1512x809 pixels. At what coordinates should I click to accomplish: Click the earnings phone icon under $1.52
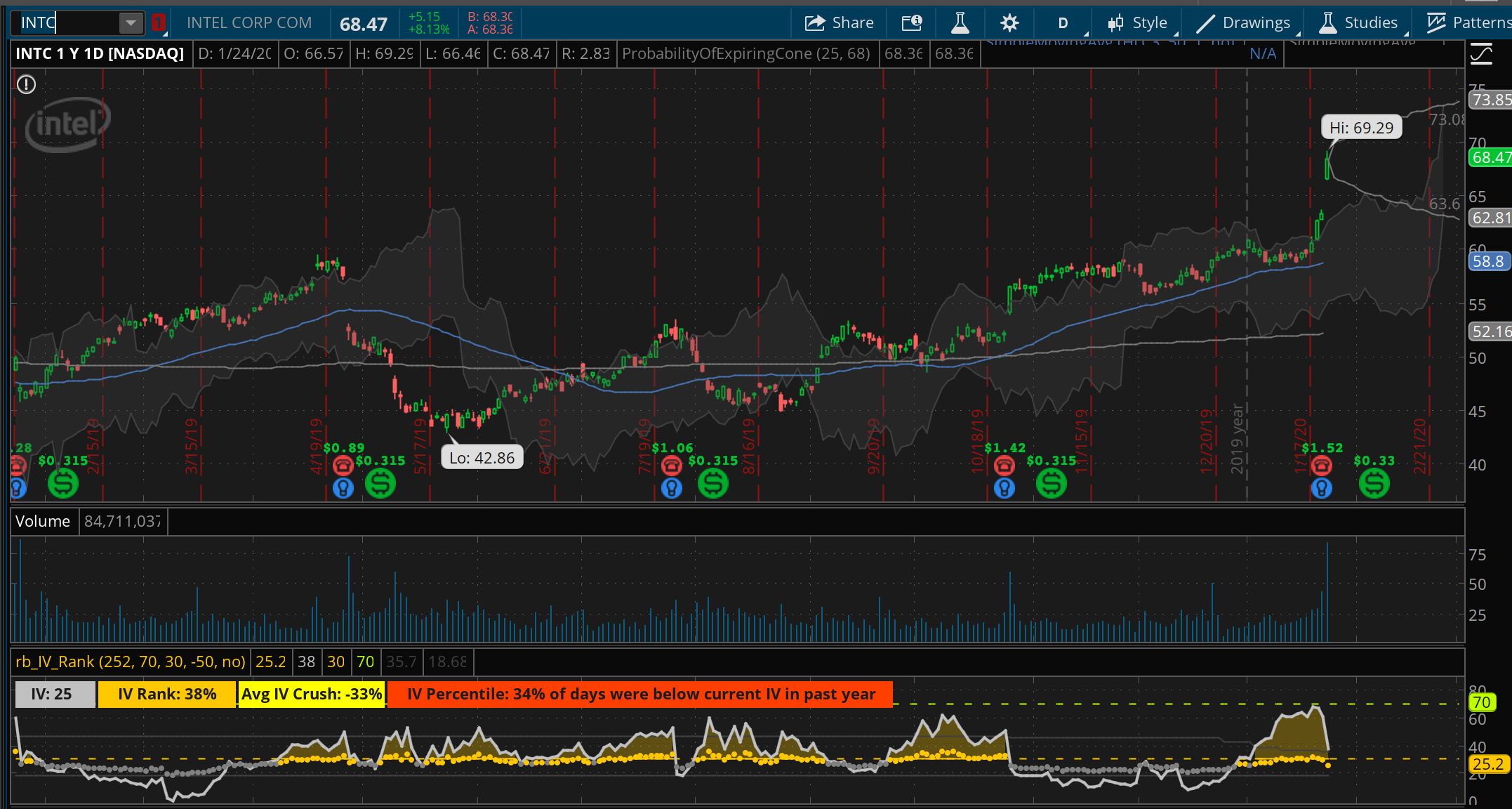(x=1322, y=465)
